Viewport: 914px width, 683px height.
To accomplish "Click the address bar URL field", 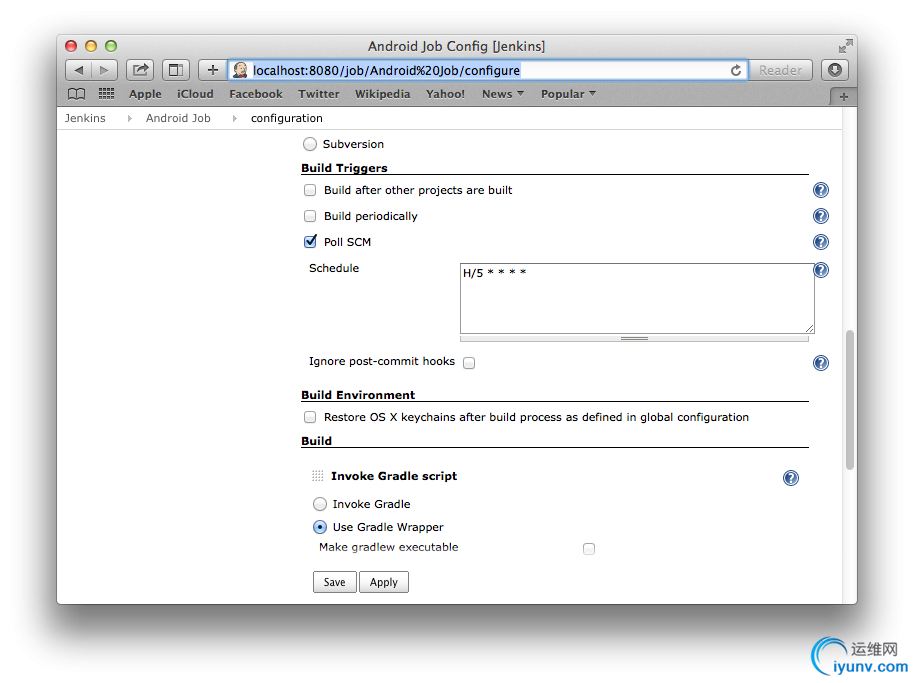I will pos(488,71).
